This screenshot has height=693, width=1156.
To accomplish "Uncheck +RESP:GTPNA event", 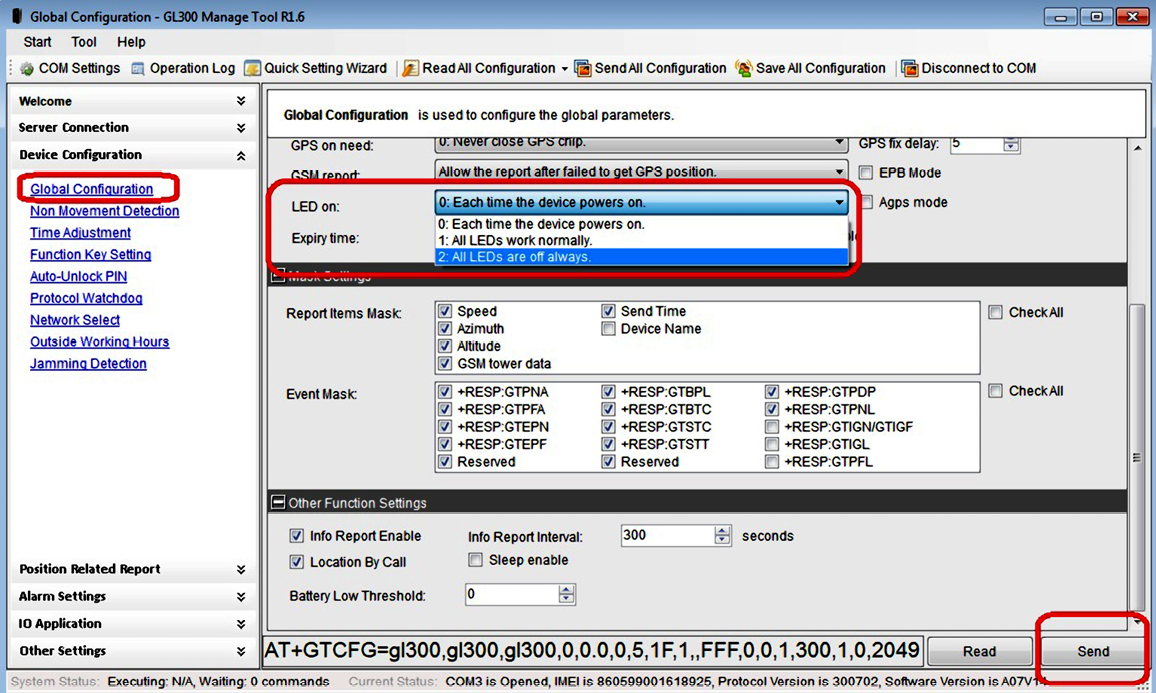I will 445,391.
